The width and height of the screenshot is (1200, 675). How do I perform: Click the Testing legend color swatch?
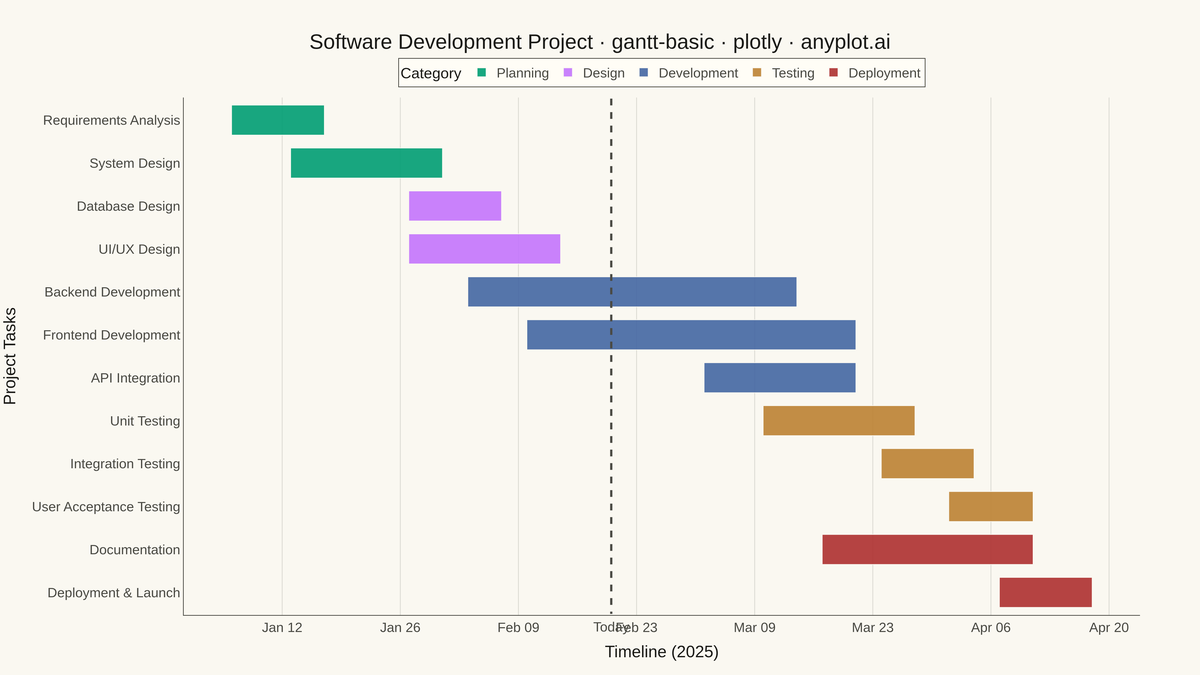coord(757,72)
